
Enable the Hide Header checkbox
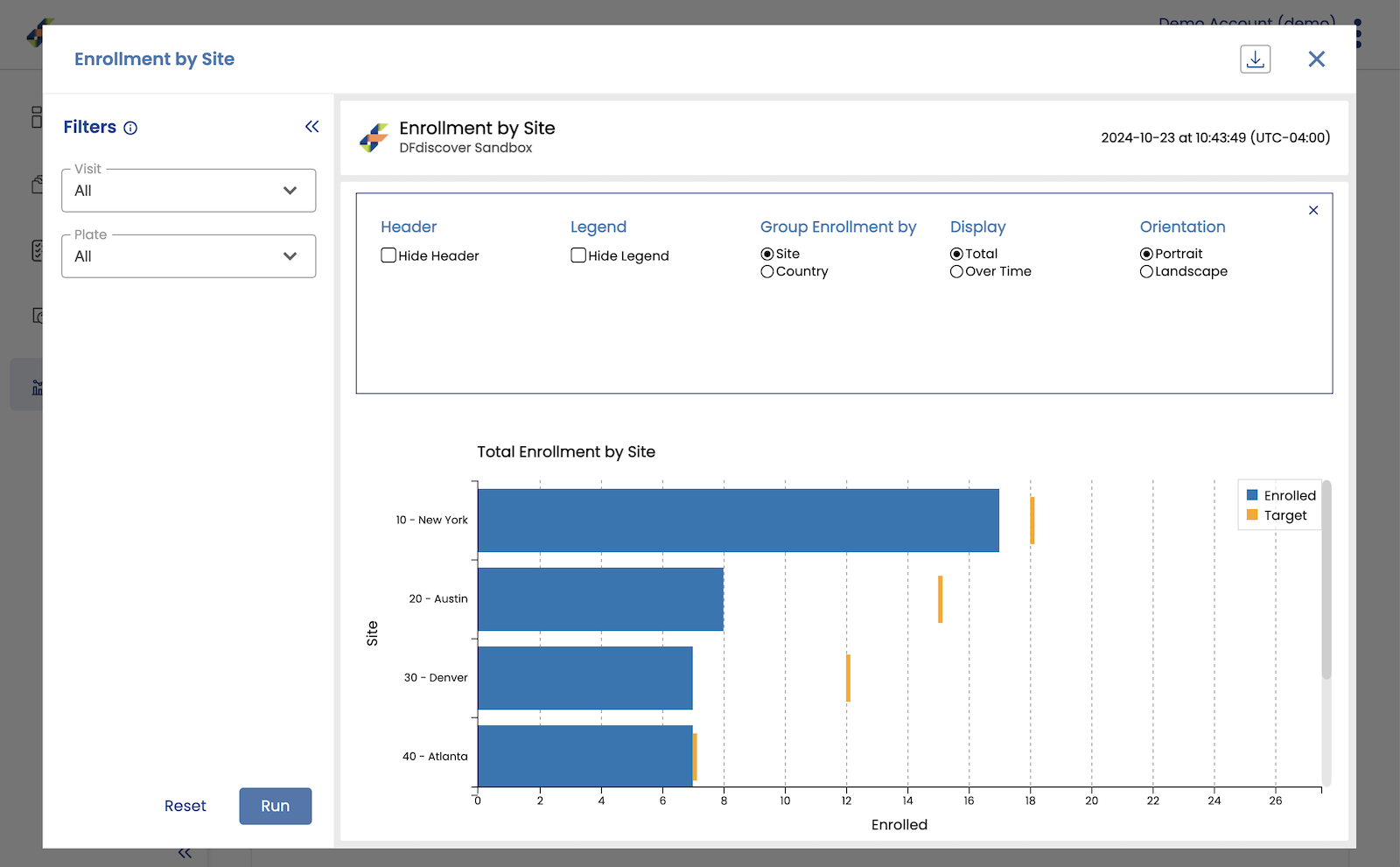pyautogui.click(x=388, y=255)
